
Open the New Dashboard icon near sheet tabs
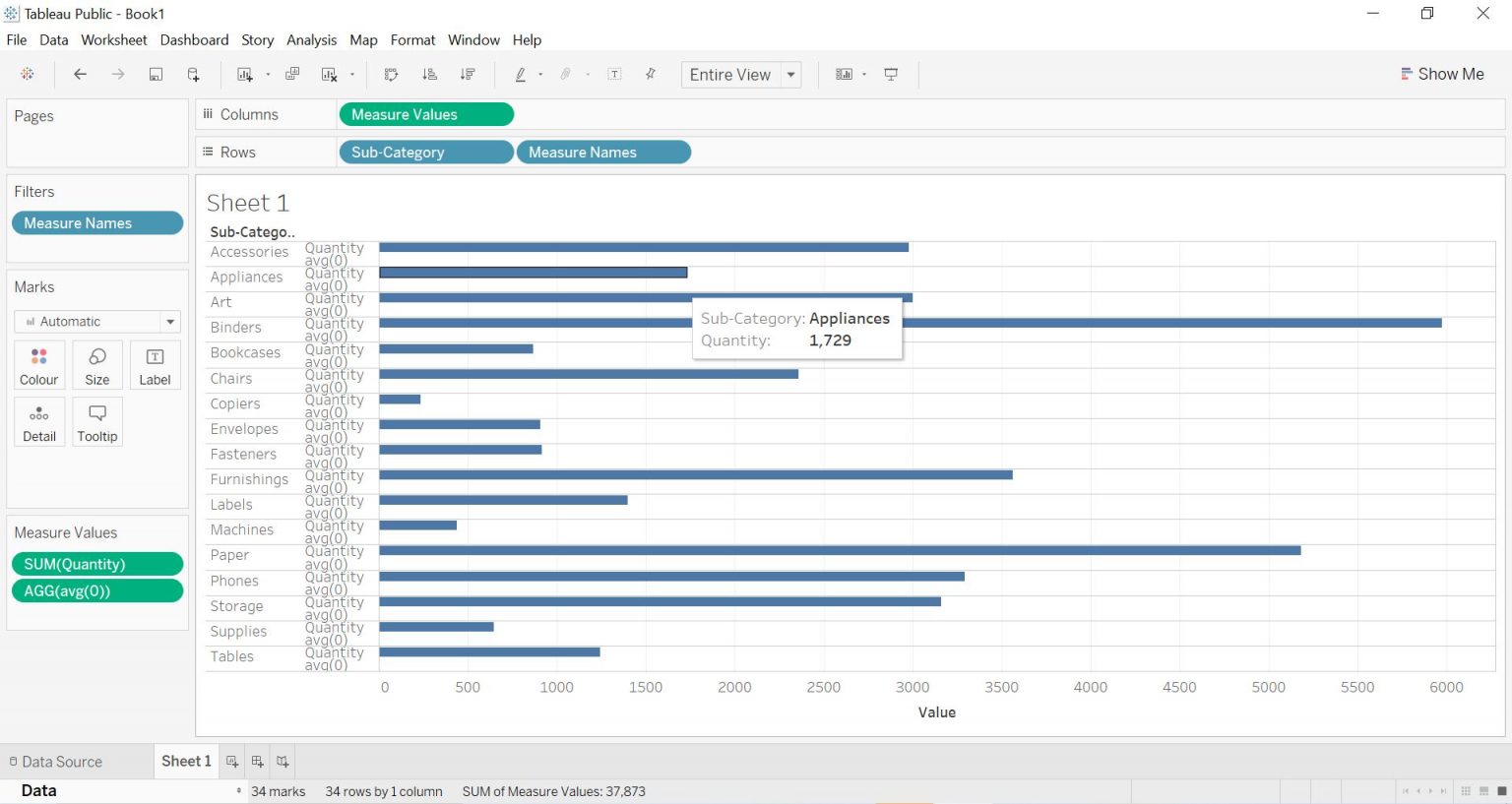click(x=257, y=761)
